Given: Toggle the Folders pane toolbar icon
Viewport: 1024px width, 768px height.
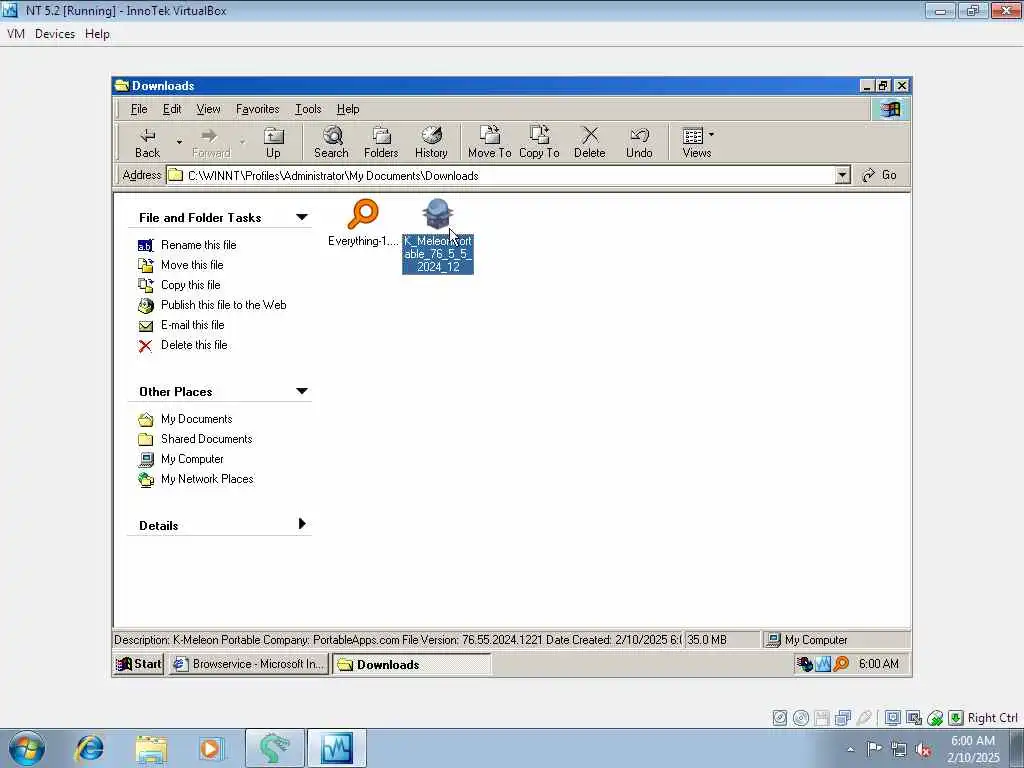Looking at the screenshot, I should pos(381,143).
